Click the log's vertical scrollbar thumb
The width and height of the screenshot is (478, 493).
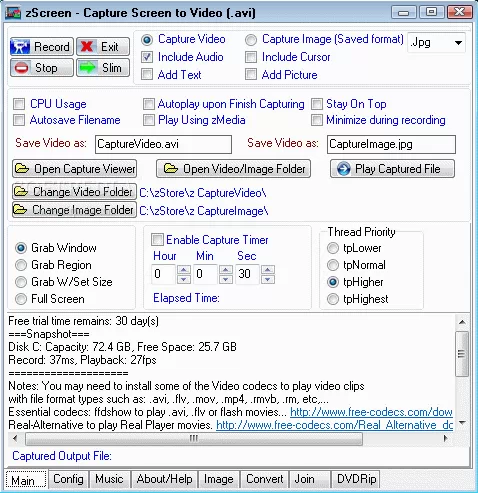[462, 353]
